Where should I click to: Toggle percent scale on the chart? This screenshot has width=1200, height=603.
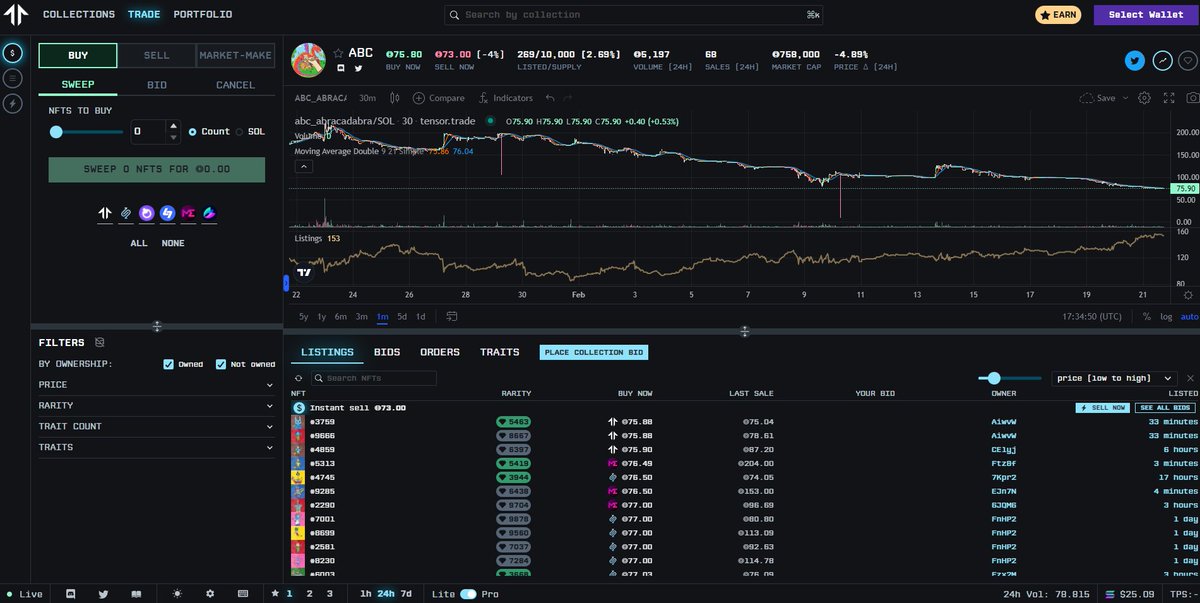coord(1146,316)
